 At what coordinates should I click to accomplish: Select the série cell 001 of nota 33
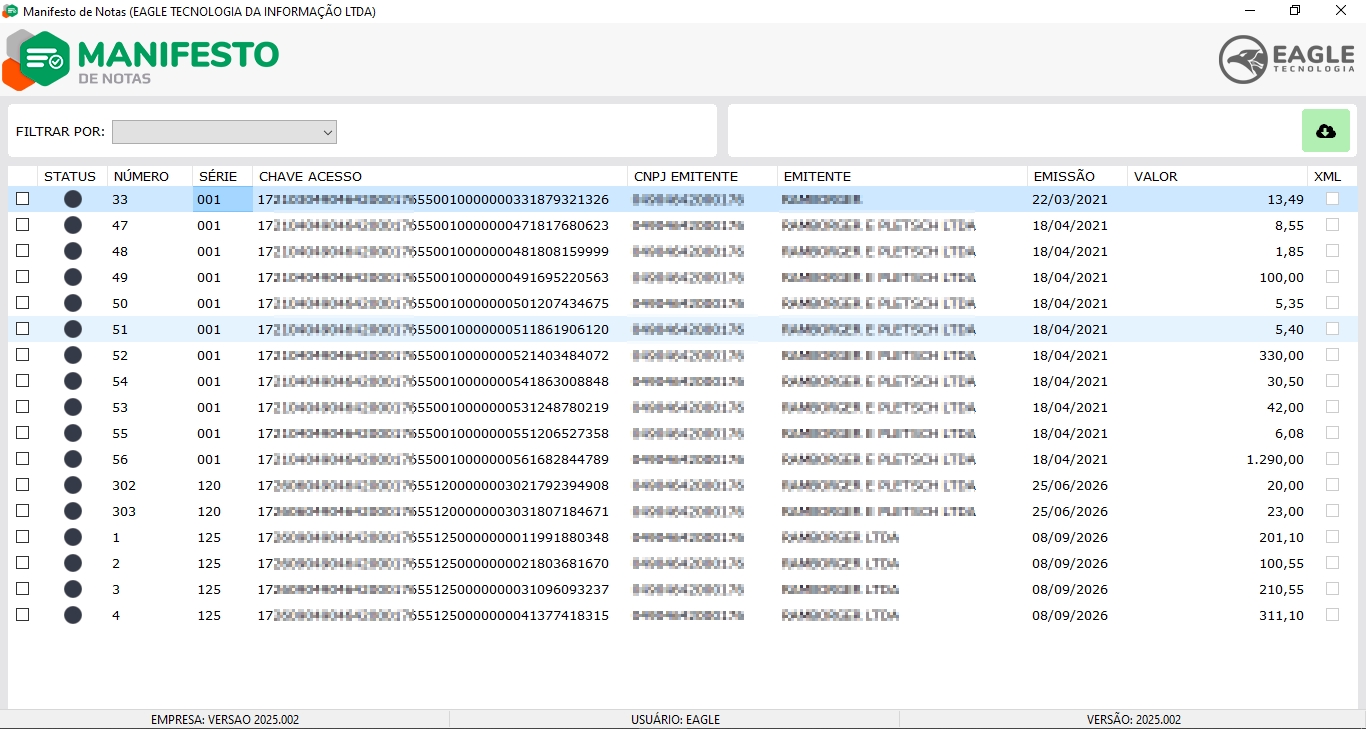(222, 199)
